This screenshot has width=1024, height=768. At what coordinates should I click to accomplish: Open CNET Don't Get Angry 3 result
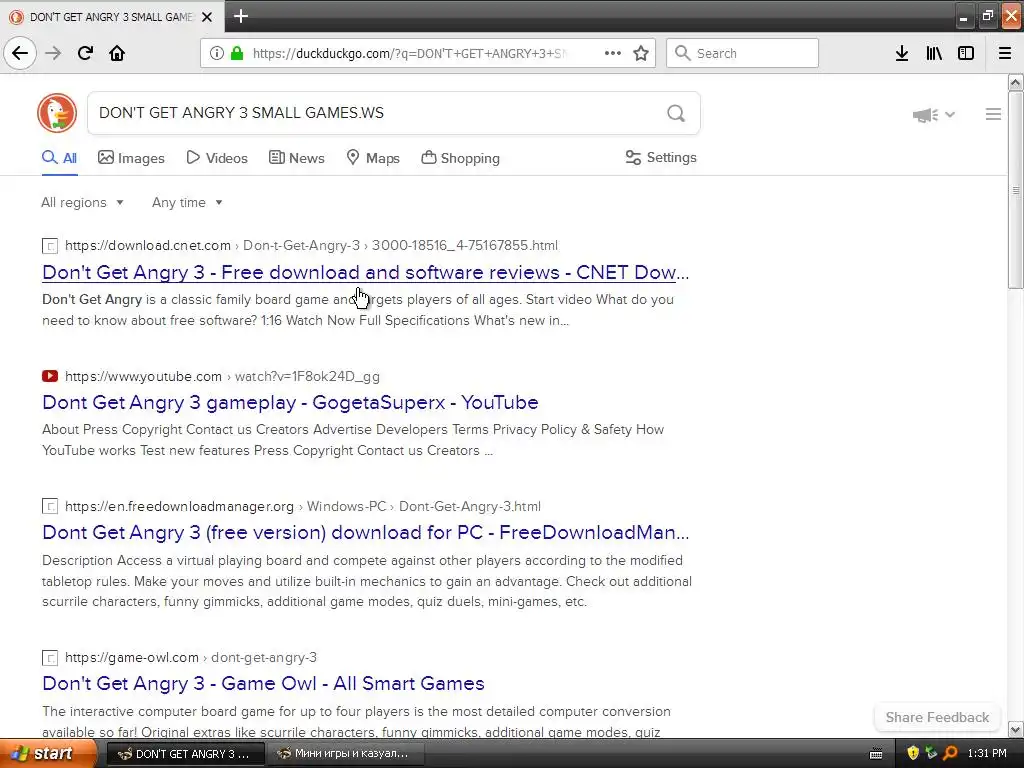click(365, 272)
